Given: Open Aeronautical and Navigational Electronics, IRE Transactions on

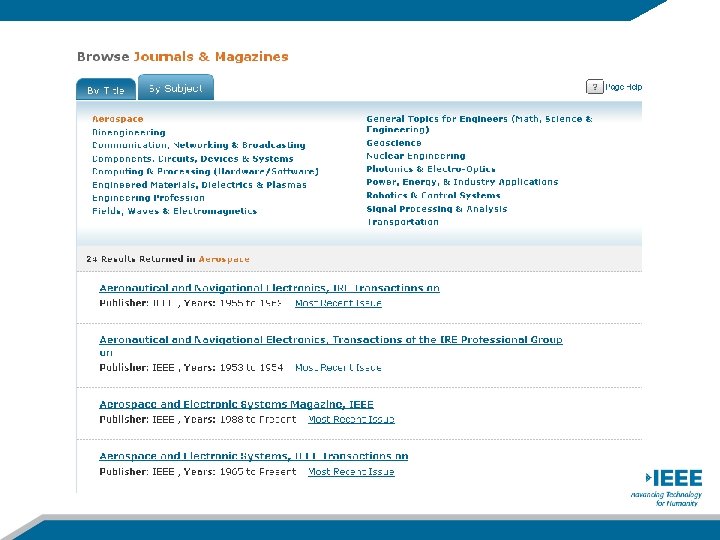Looking at the screenshot, I should click(x=270, y=288).
